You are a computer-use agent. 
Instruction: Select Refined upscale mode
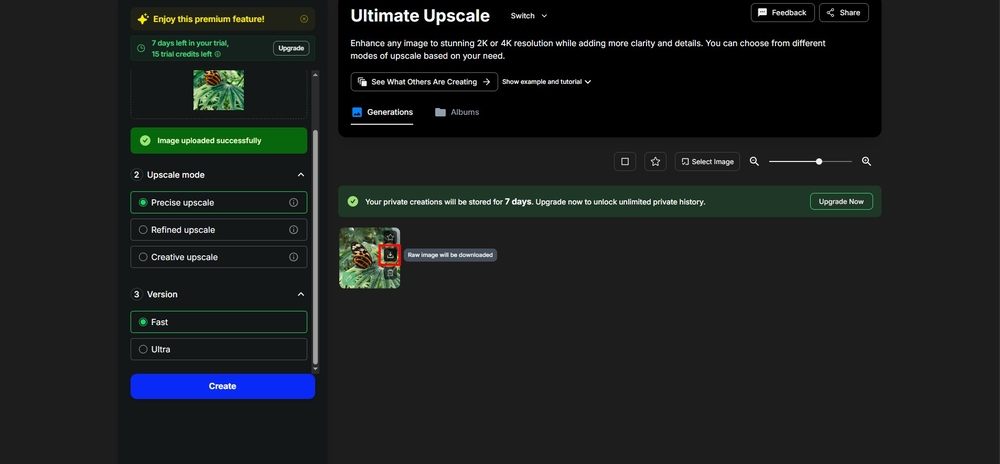(x=219, y=230)
